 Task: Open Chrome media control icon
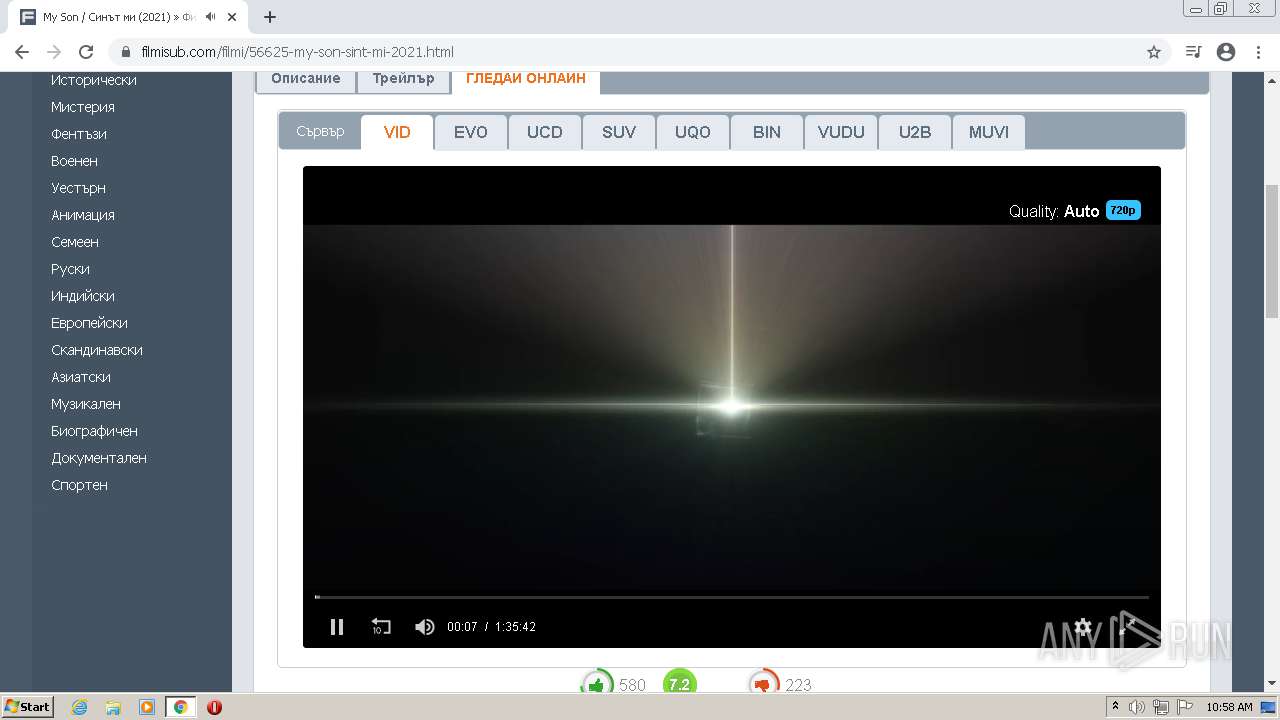coord(1193,52)
